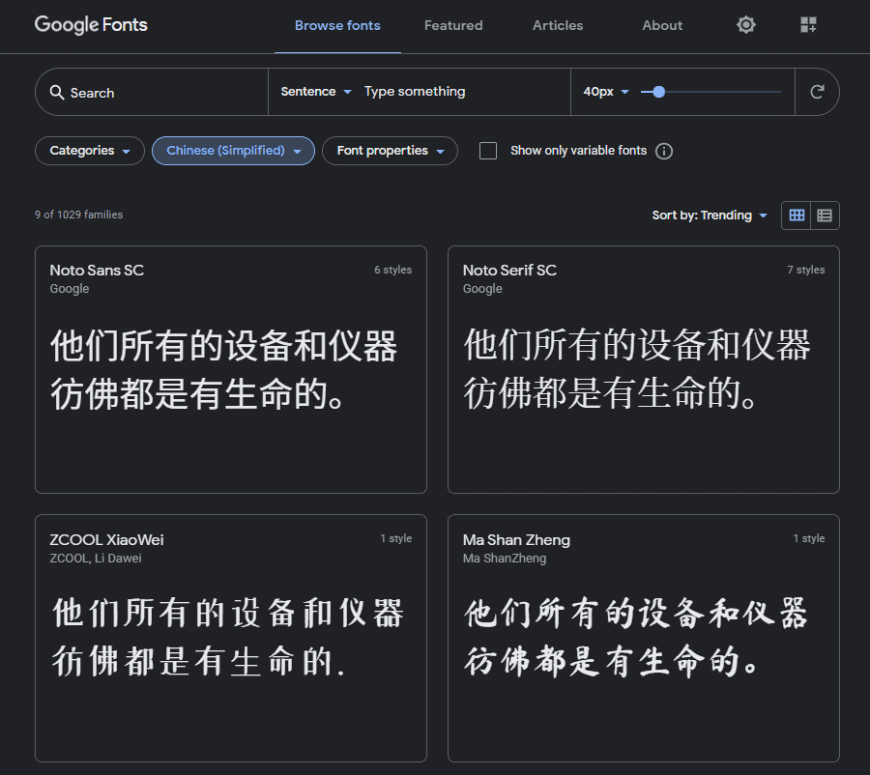Screen dimensions: 870x775
Task: Open the Noto Sans SC font card
Action: [231, 369]
